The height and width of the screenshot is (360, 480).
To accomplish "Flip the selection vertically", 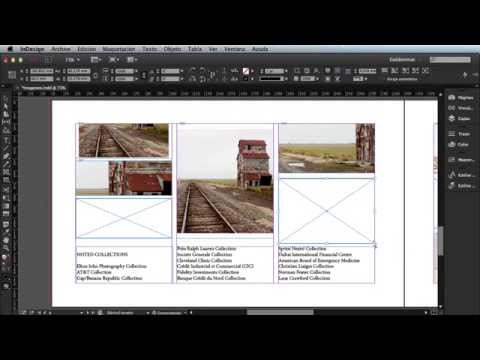I will (202, 79).
